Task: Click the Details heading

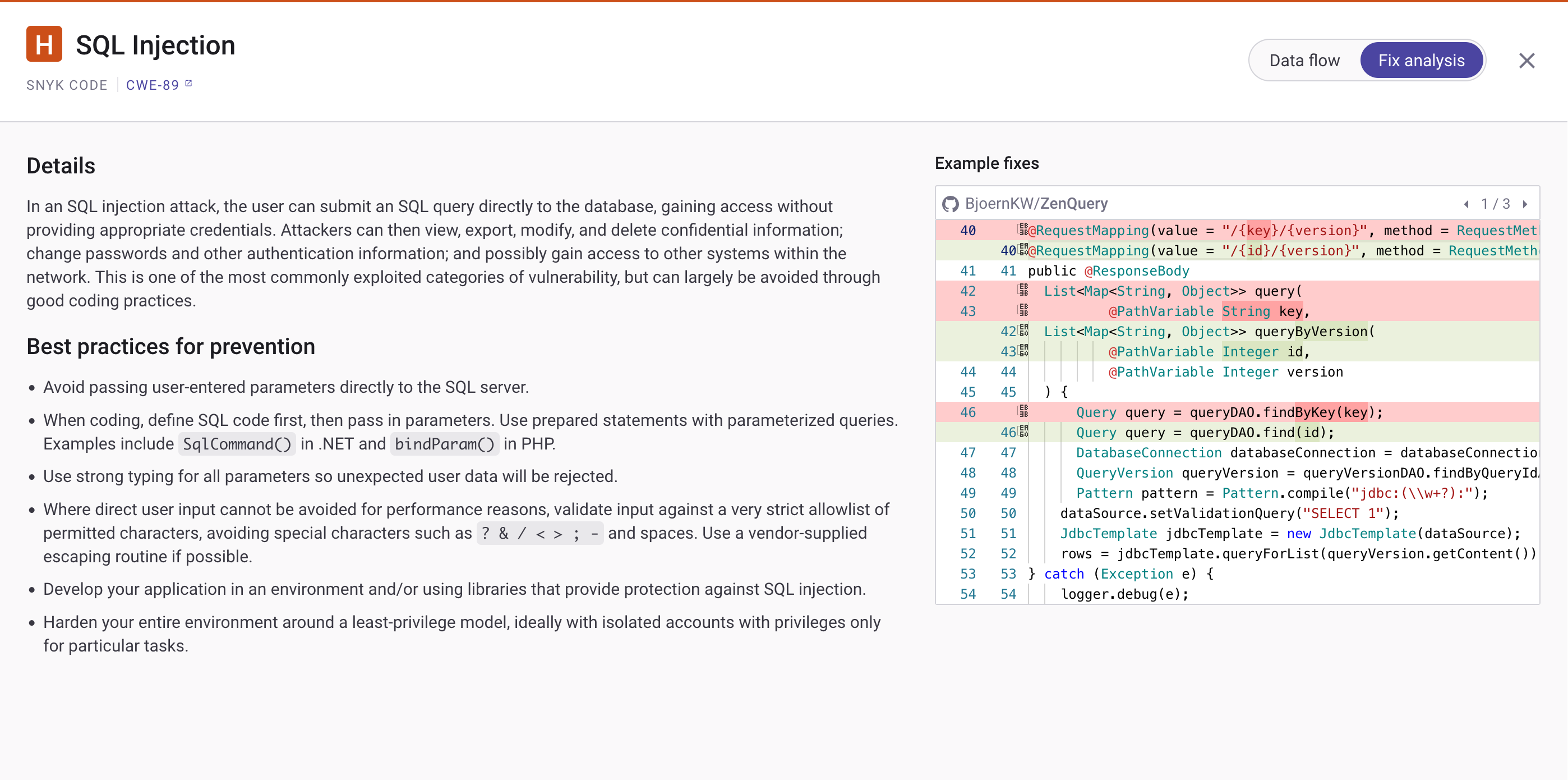Action: click(x=61, y=166)
